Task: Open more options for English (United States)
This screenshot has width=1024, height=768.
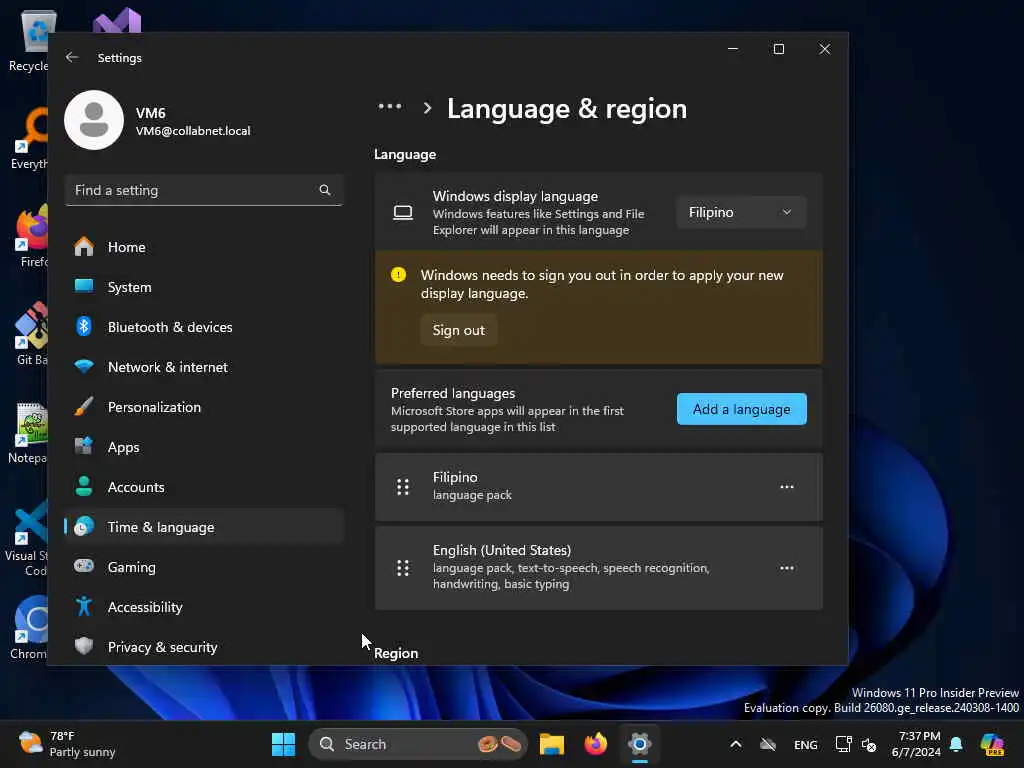Action: click(786, 568)
